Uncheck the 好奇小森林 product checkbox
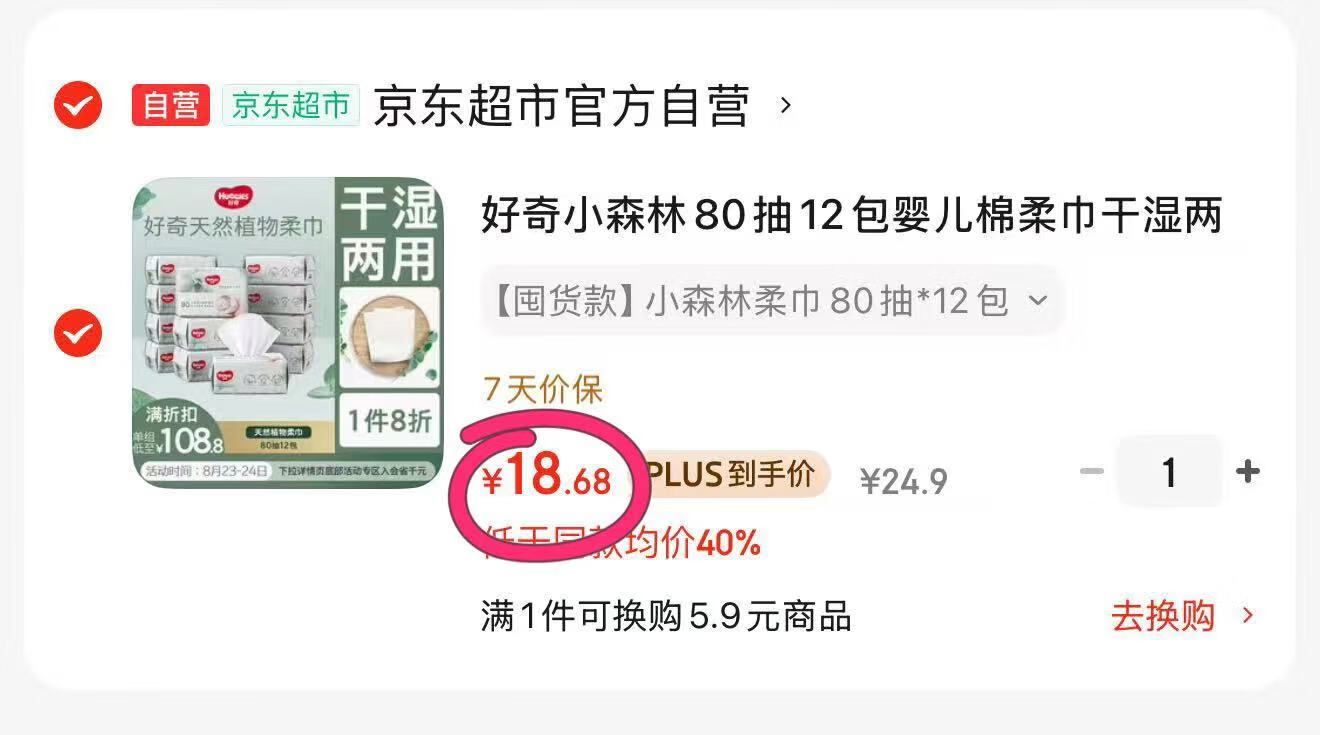Viewport: 1320px width, 735px height. (x=78, y=333)
